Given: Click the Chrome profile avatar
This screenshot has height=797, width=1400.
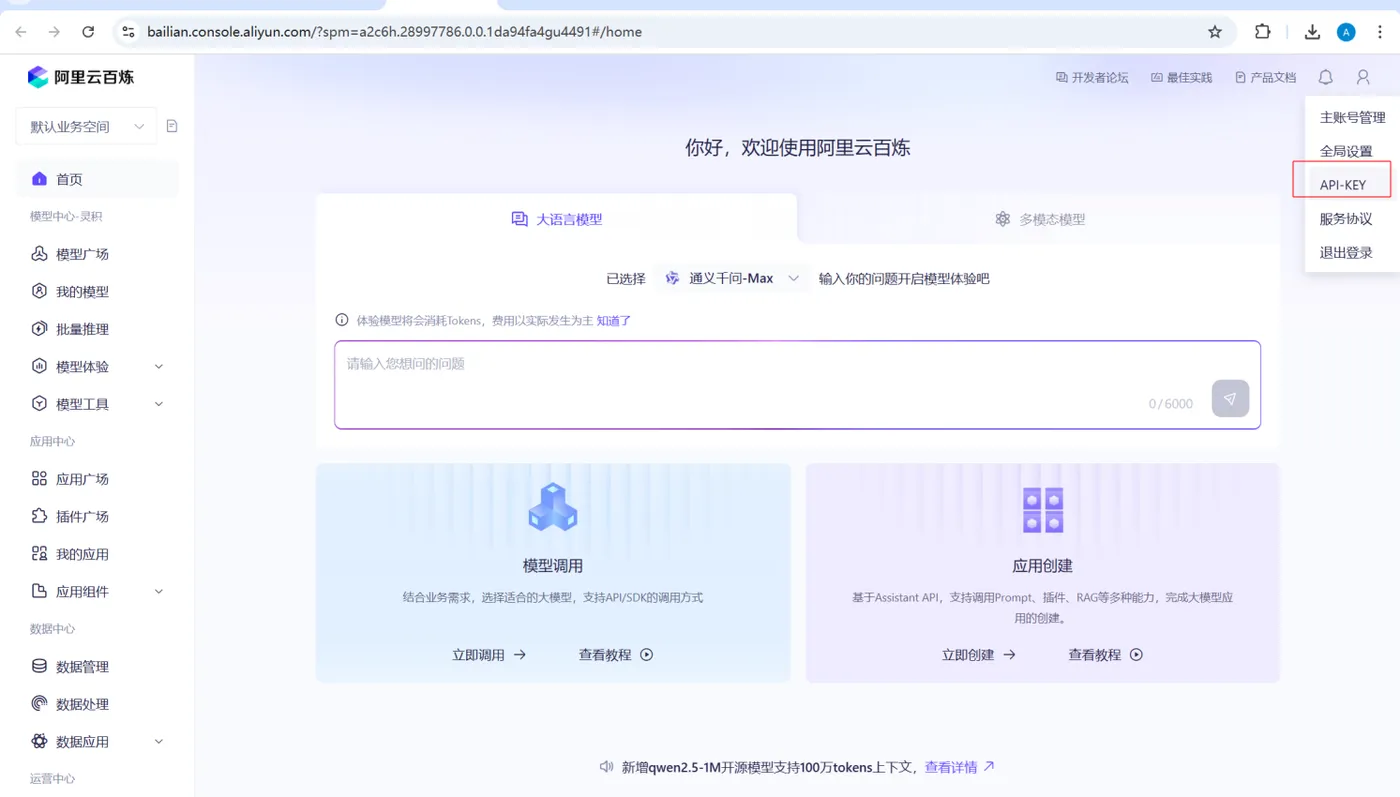Looking at the screenshot, I should pos(1346,32).
